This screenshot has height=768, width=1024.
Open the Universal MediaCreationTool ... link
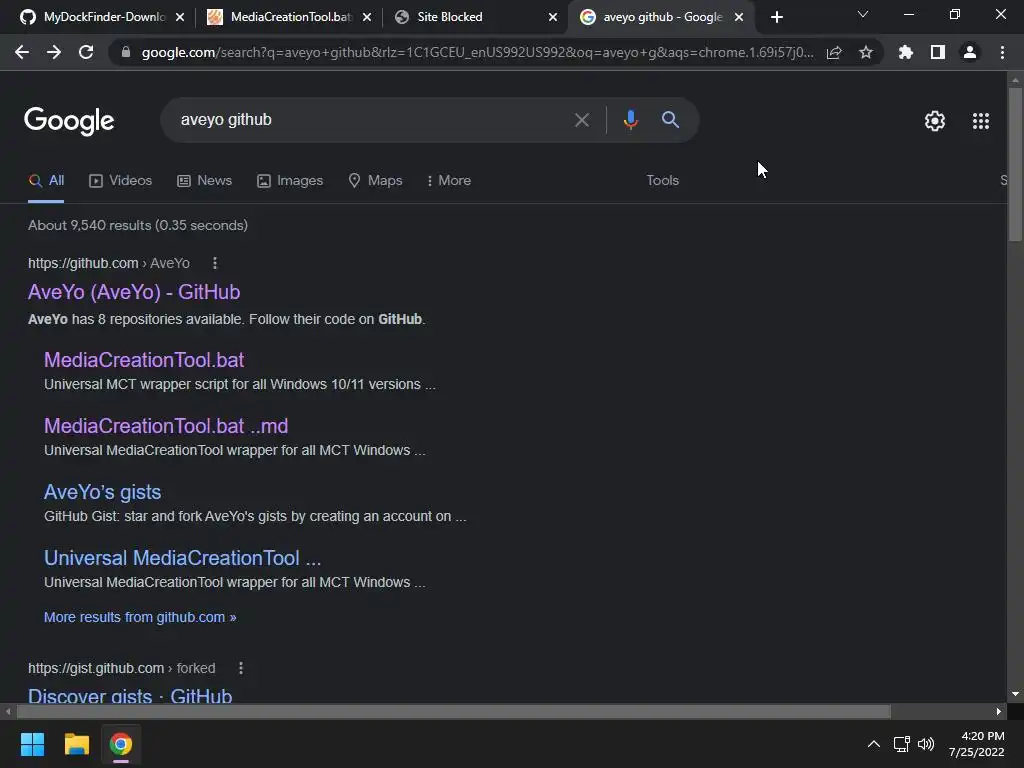click(x=182, y=558)
